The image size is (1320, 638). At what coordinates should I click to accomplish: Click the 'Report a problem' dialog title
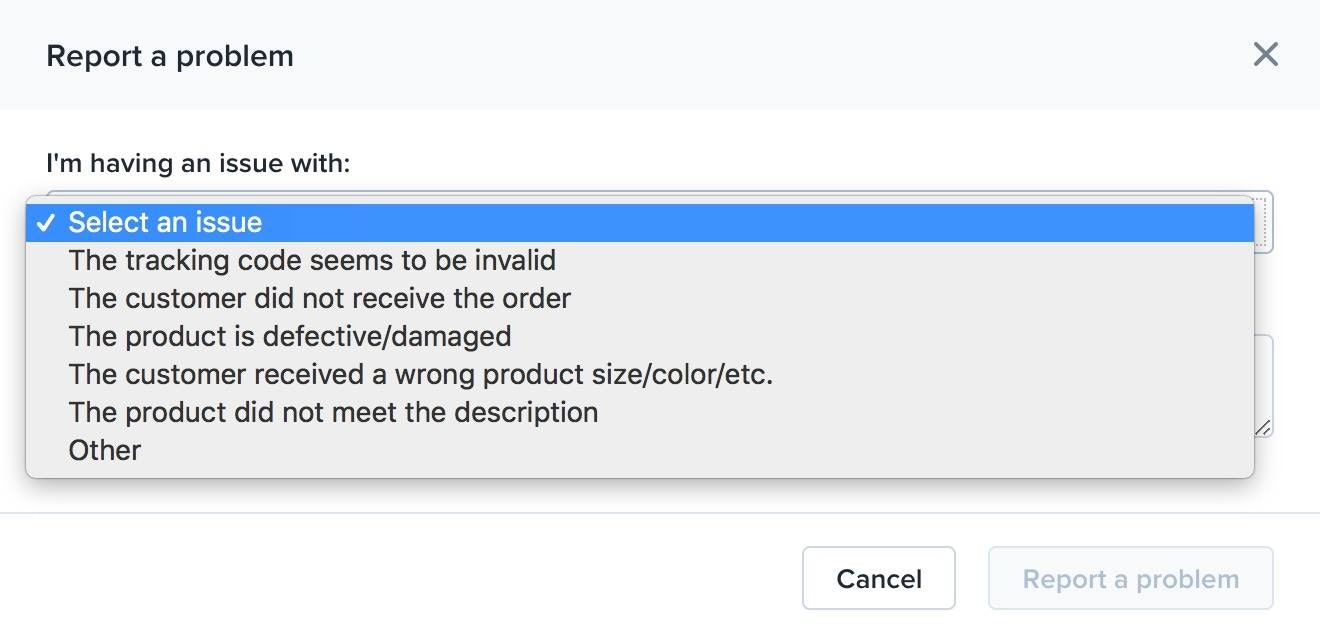pyautogui.click(x=170, y=56)
